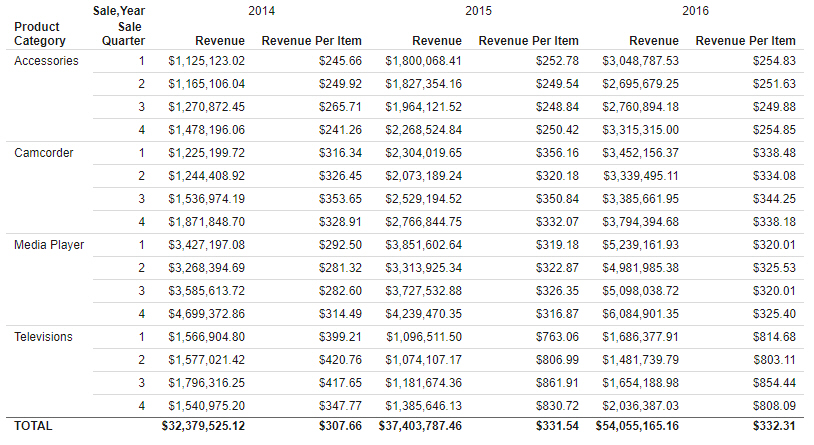Select the 2015 year column header
Image resolution: width=814 pixels, height=445 pixels.
[479, 11]
